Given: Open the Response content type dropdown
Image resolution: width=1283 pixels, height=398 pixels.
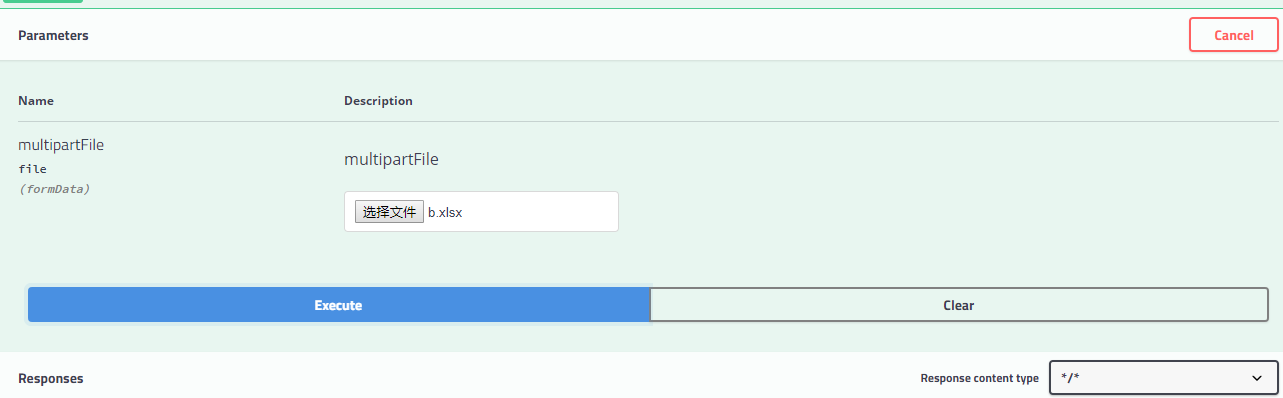Looking at the screenshot, I should click(x=1163, y=378).
